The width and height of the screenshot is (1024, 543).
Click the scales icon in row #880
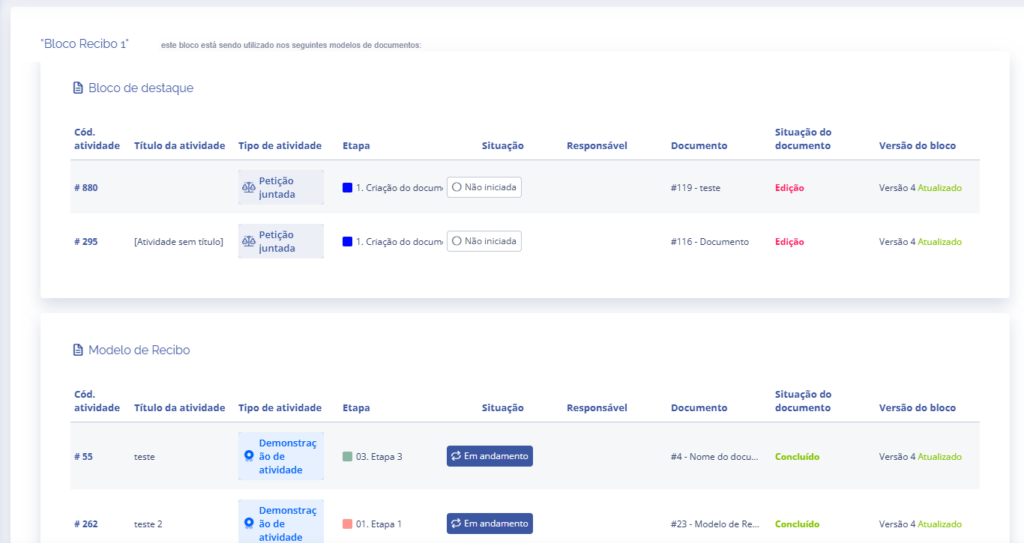click(x=248, y=187)
